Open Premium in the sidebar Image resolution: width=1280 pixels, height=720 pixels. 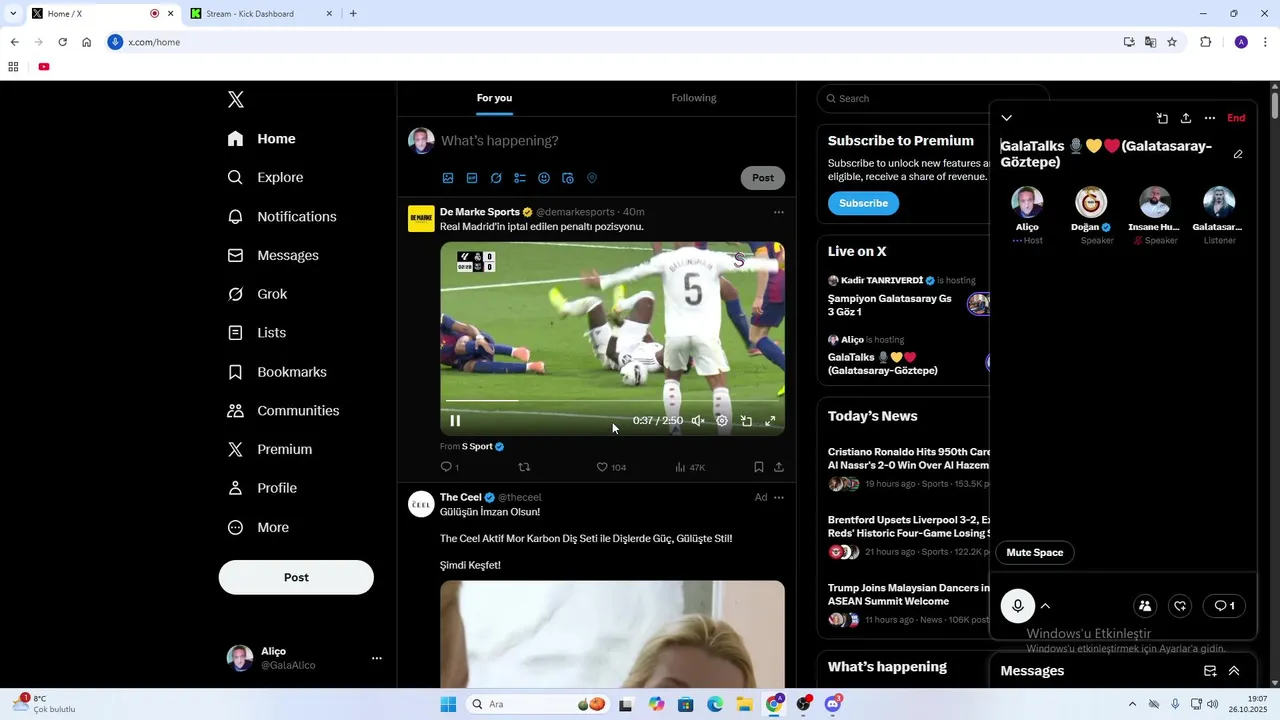(x=270, y=450)
